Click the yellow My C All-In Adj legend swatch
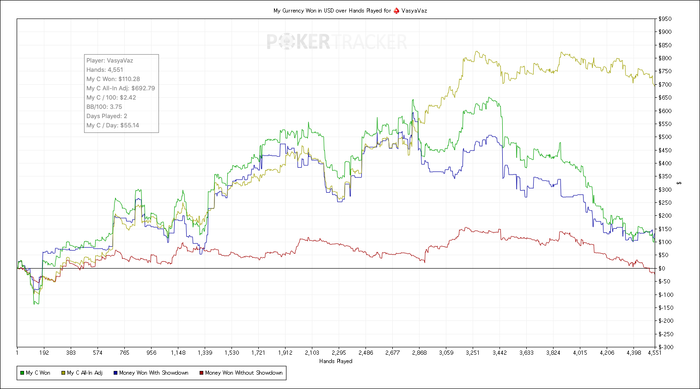 click(x=63, y=373)
